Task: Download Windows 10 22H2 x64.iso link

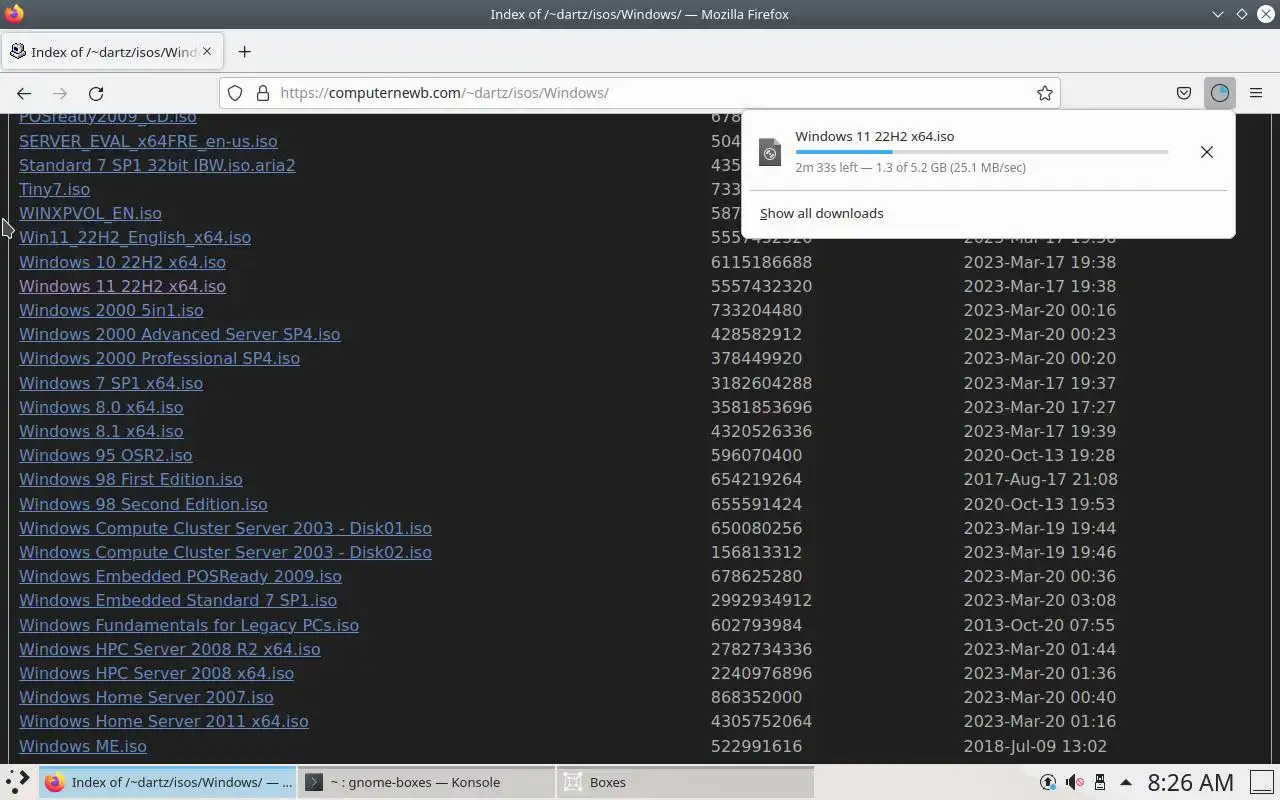Action: pos(122,262)
